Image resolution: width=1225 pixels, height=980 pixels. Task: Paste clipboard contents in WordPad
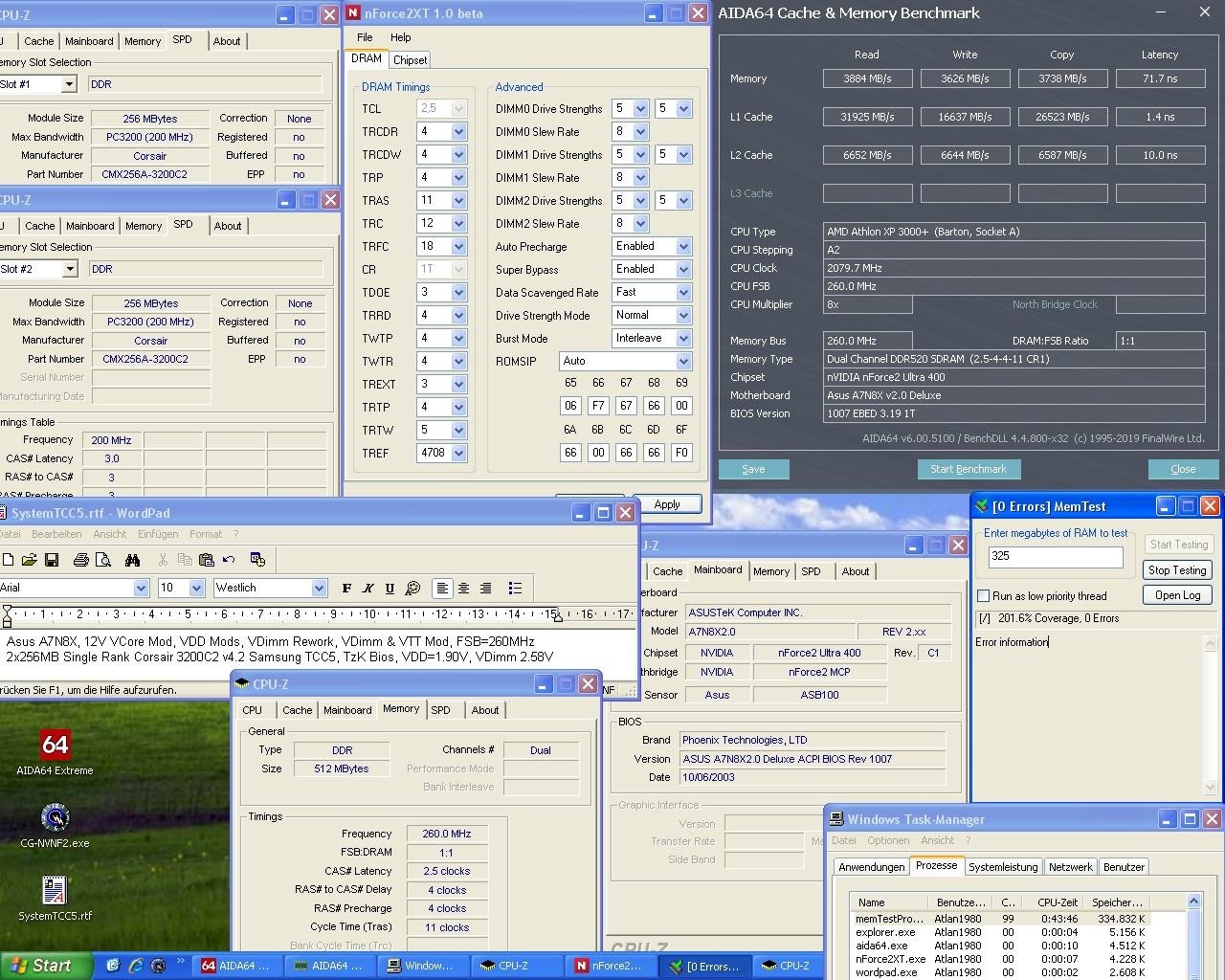pos(207,560)
